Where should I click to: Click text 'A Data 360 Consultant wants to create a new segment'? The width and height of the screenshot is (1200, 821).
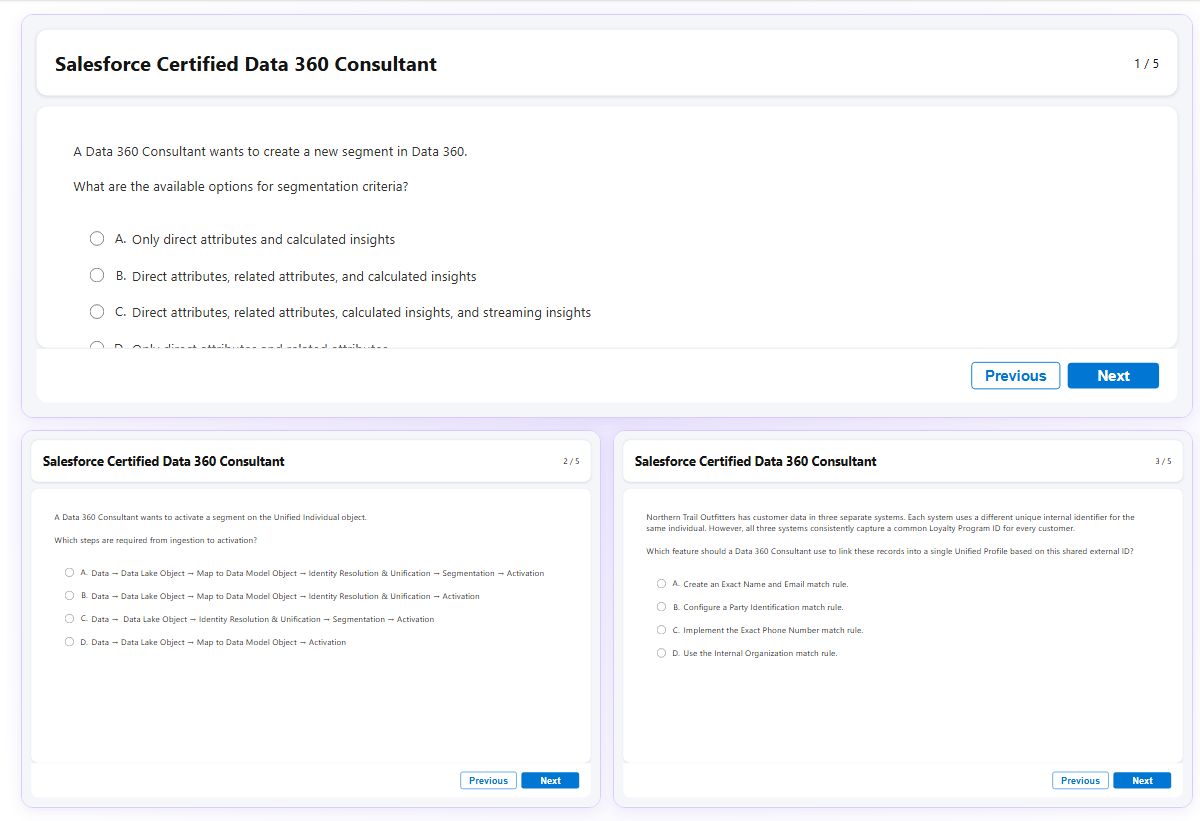[x=271, y=152]
